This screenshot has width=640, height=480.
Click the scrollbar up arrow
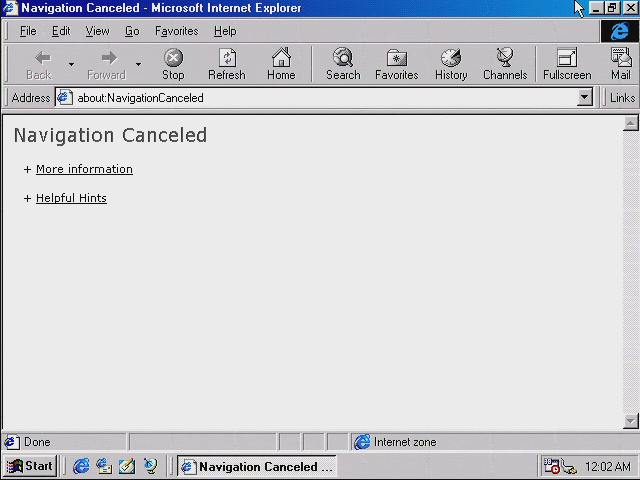[x=631, y=124]
